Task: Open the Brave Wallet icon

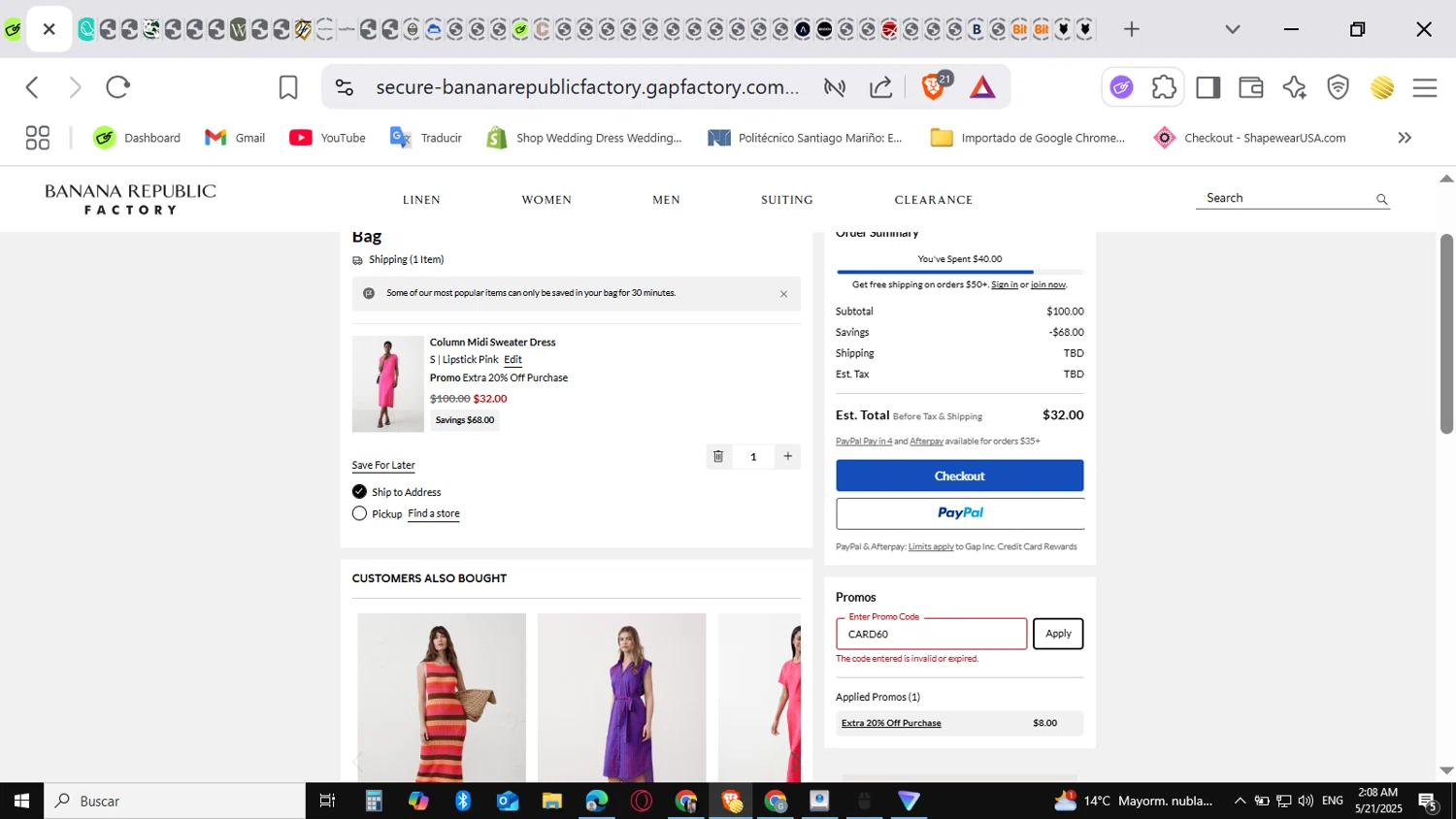Action: 1251,87
